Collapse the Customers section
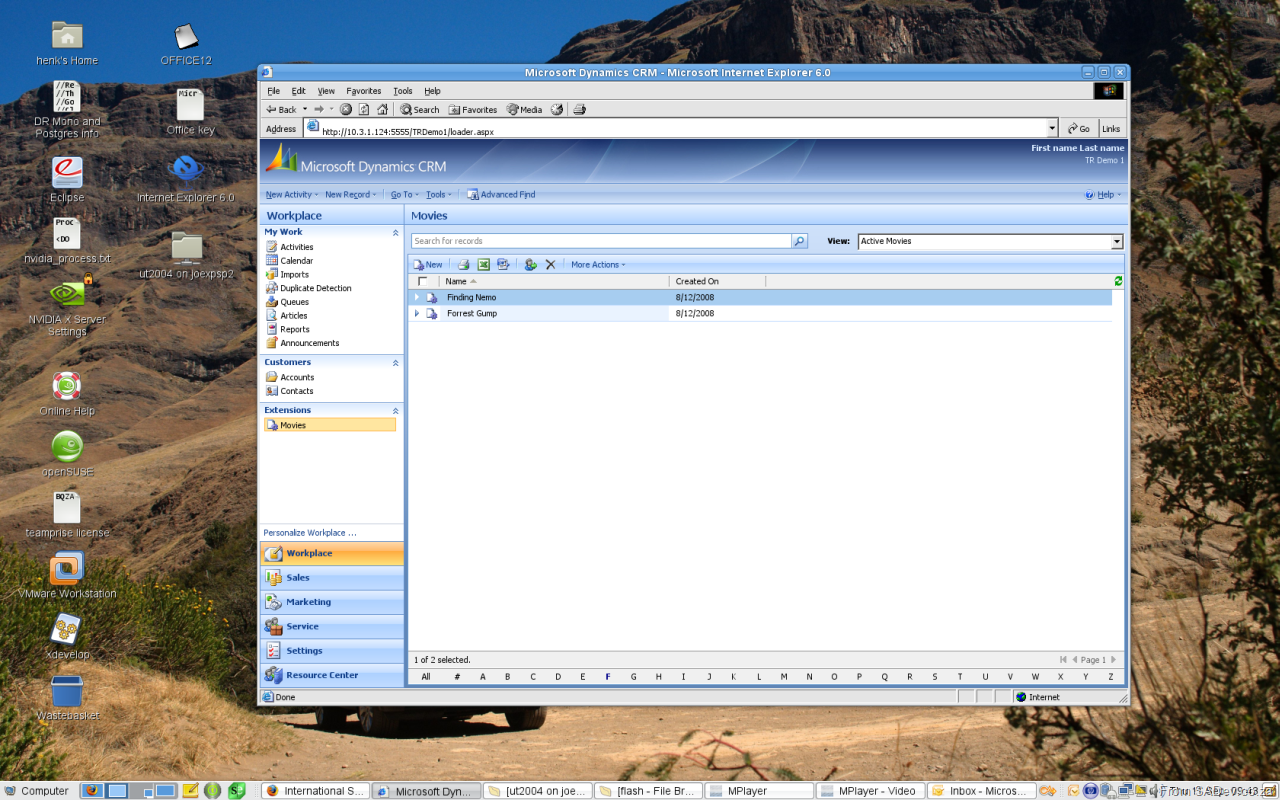Screen dimensions: 1280x800 395,362
